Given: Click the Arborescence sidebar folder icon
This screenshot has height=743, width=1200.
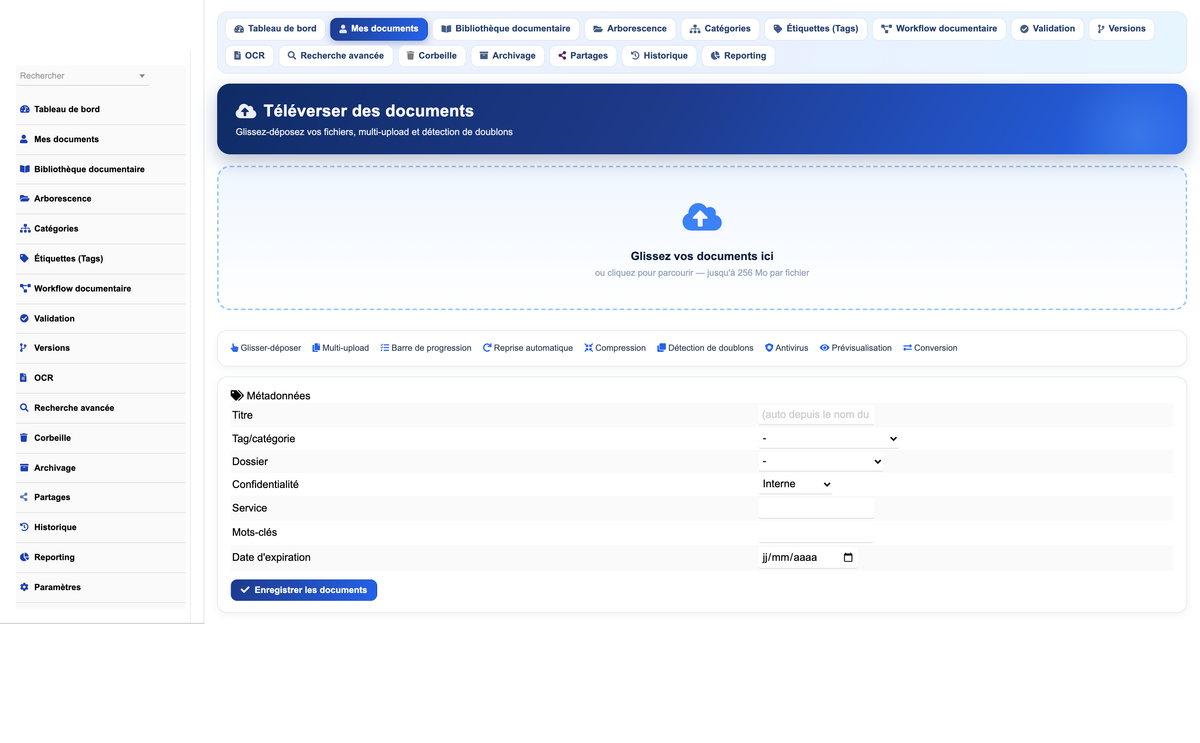Looking at the screenshot, I should 25,199.
